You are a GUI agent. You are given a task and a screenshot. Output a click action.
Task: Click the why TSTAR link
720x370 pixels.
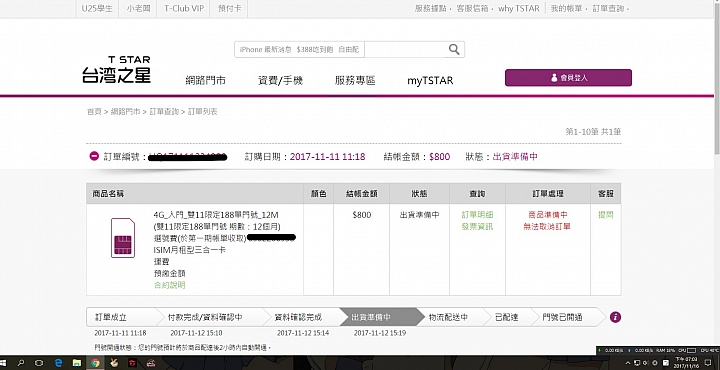click(519, 8)
